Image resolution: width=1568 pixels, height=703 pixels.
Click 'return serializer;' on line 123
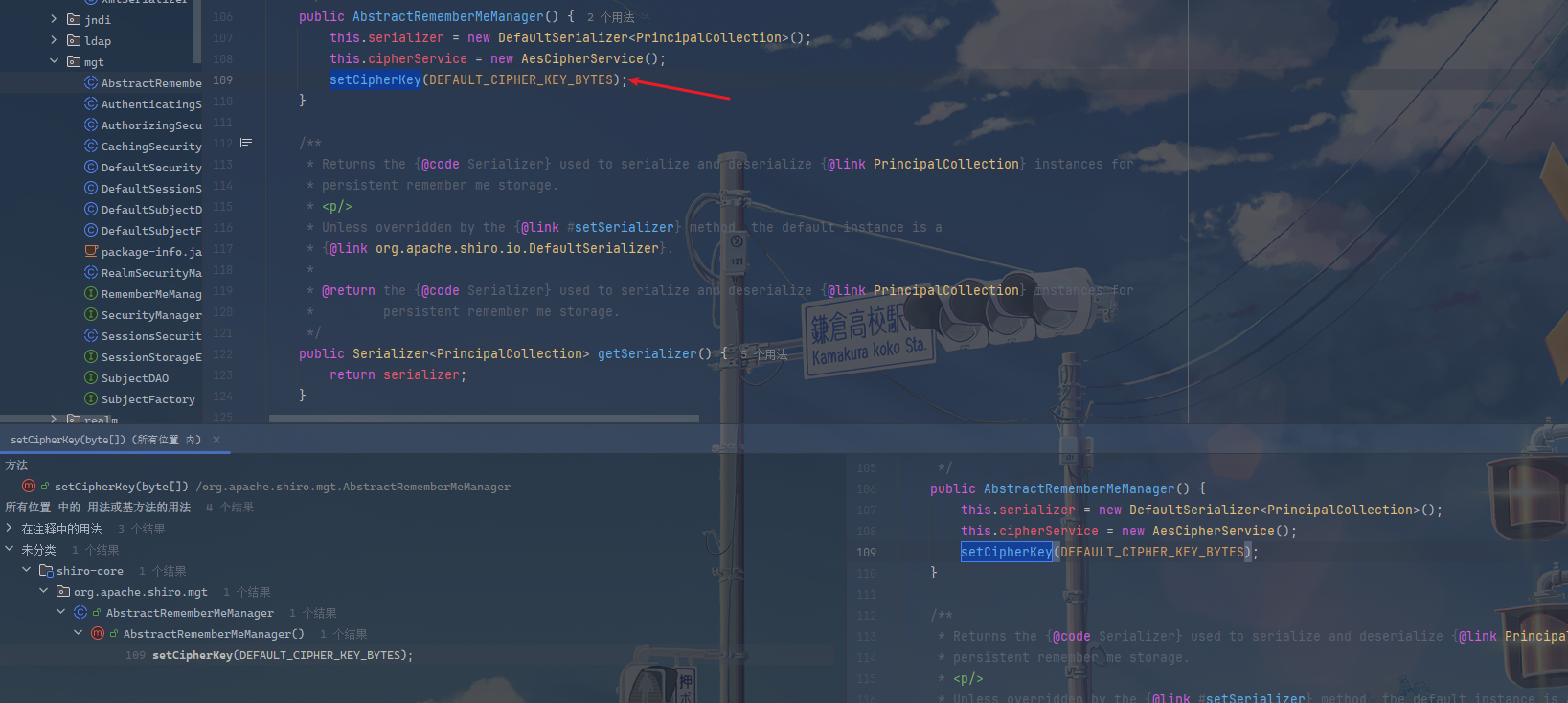click(x=398, y=375)
